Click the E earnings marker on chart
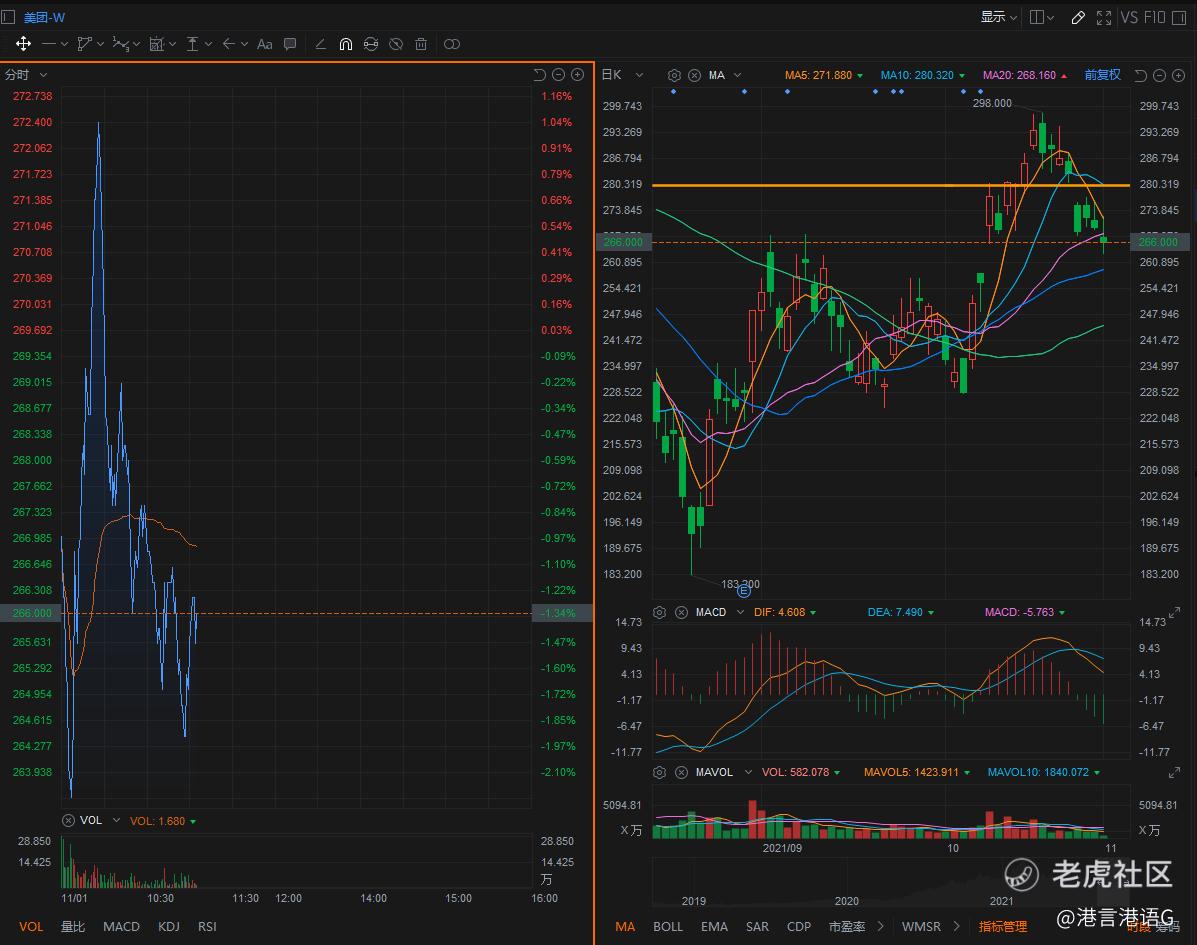Viewport: 1197px width, 945px height. click(x=744, y=590)
